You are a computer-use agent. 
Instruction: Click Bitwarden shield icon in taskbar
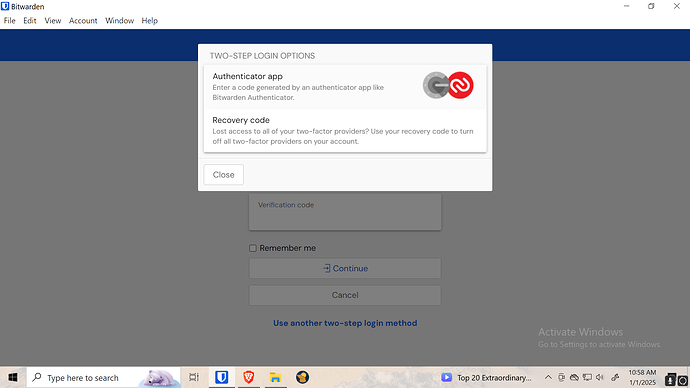pyautogui.click(x=221, y=377)
